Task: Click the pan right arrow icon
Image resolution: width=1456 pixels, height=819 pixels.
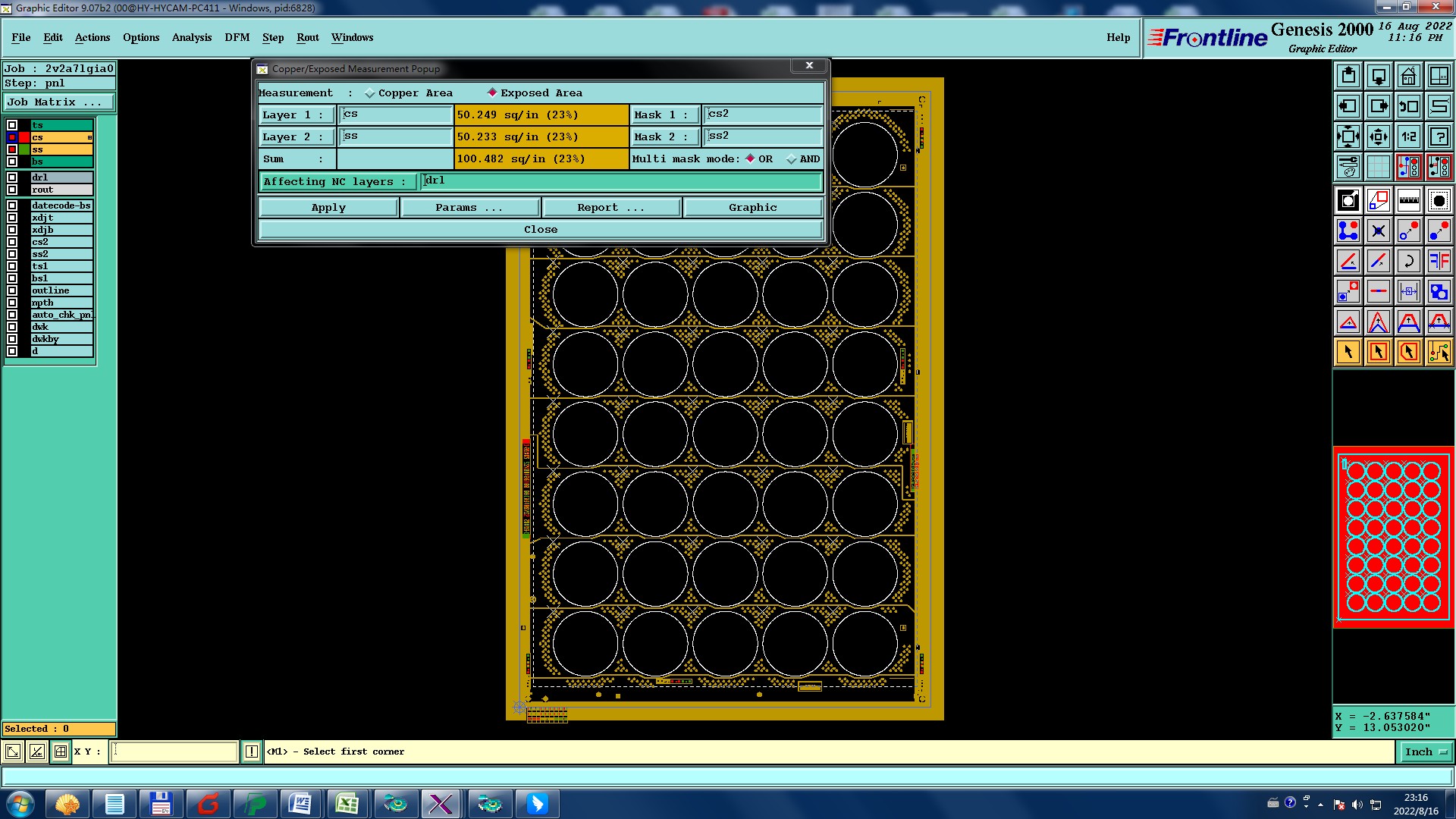Action: tap(1378, 106)
